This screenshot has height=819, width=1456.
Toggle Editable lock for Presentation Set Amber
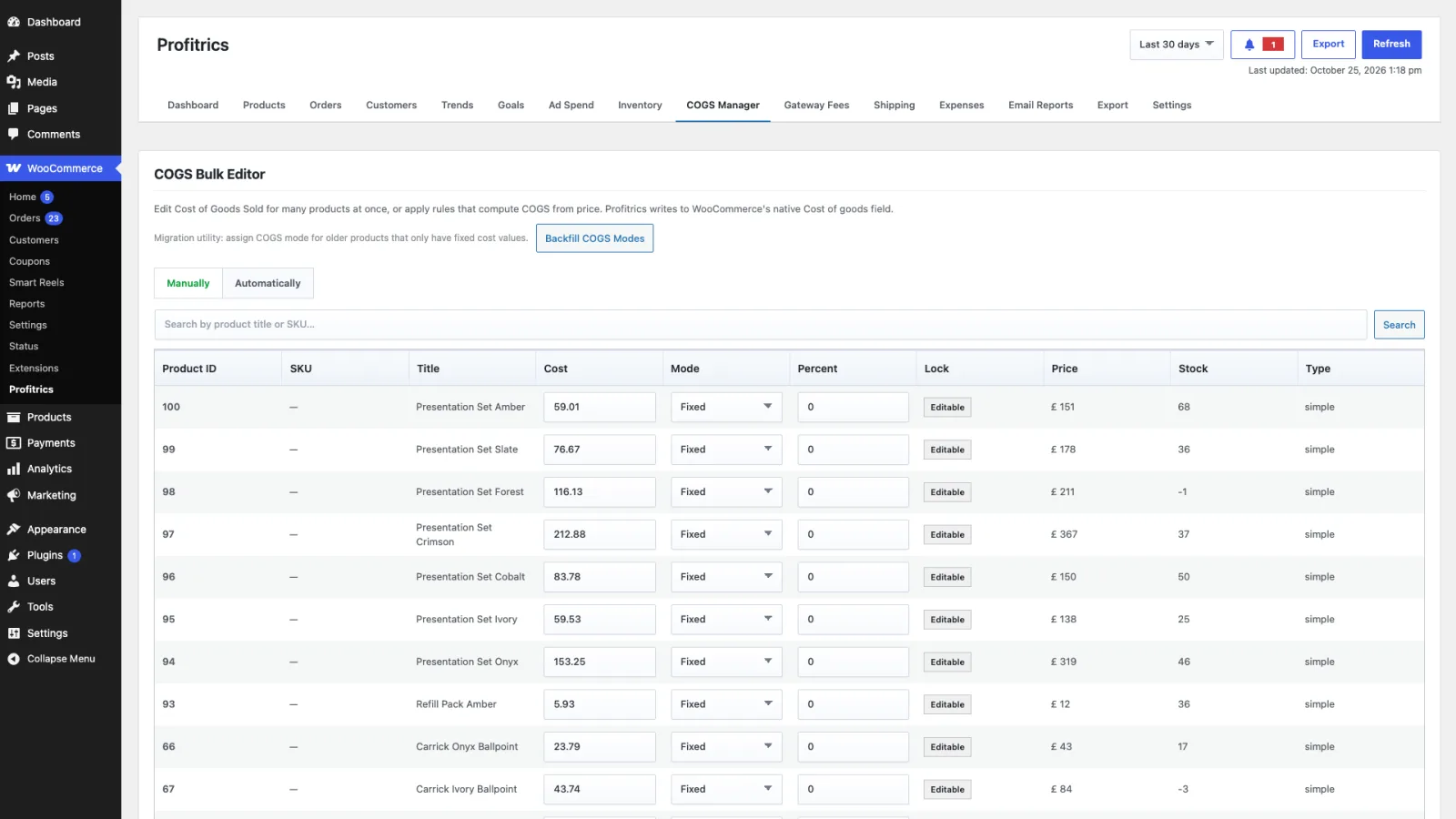pos(947,408)
